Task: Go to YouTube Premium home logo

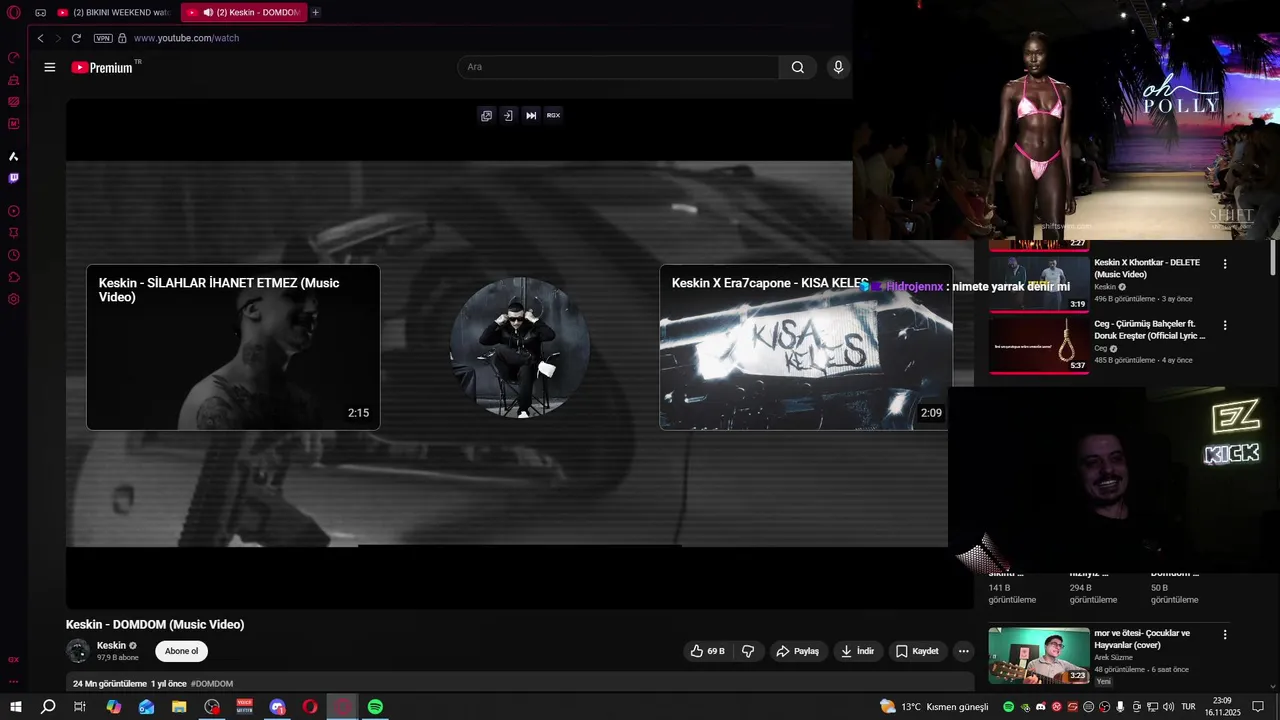Action: [x=106, y=67]
